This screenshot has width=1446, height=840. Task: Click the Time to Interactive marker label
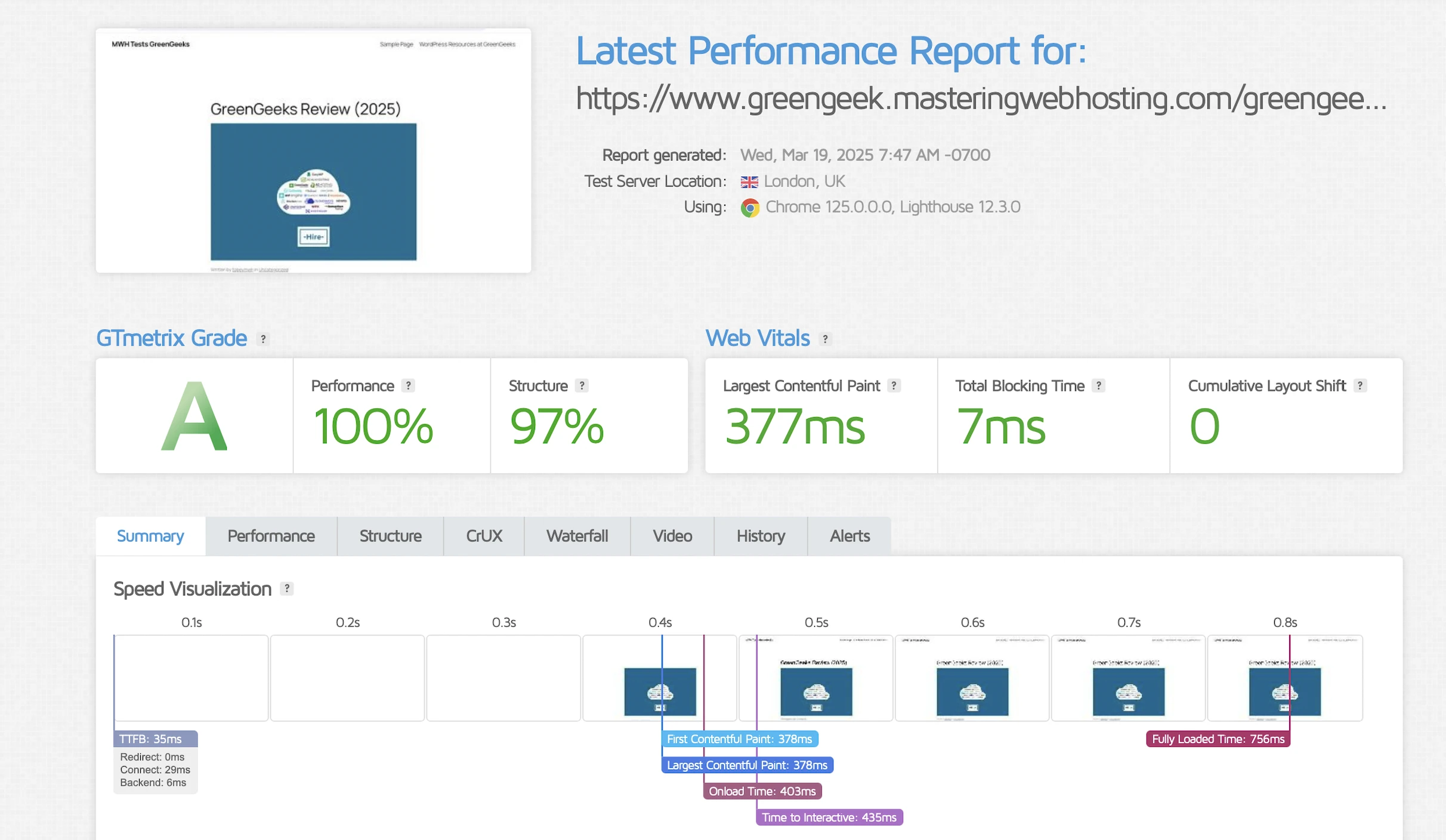829,817
